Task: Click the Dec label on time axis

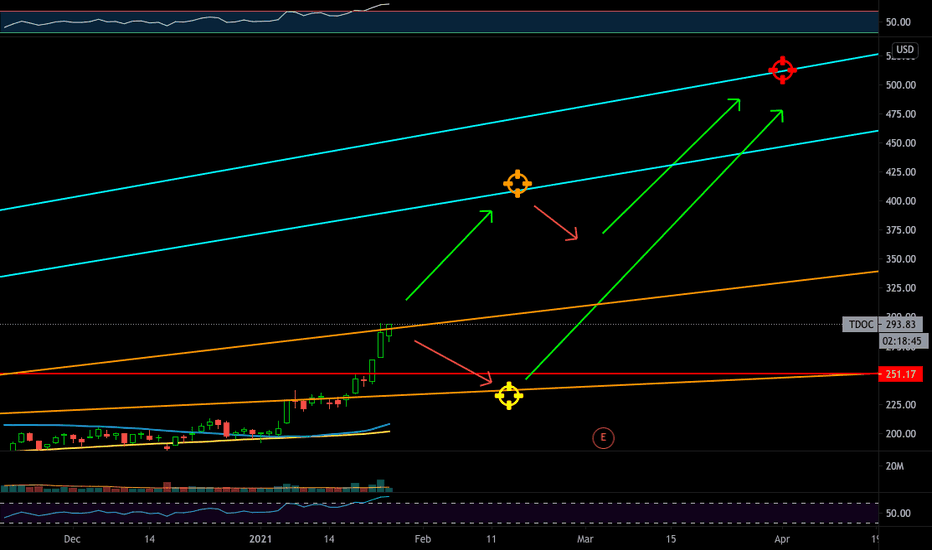Action: (72, 539)
